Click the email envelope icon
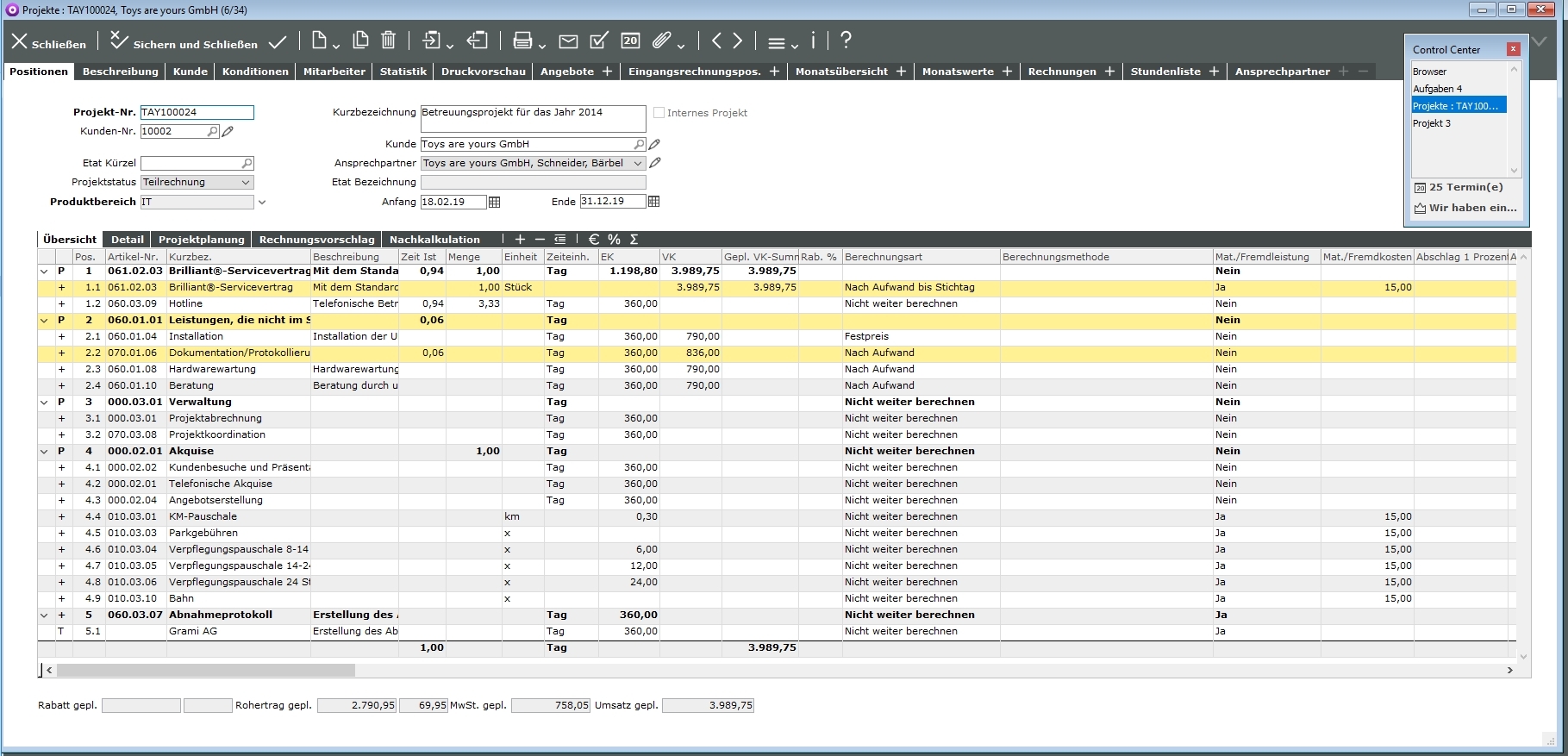The width and height of the screenshot is (1568, 756). point(568,41)
